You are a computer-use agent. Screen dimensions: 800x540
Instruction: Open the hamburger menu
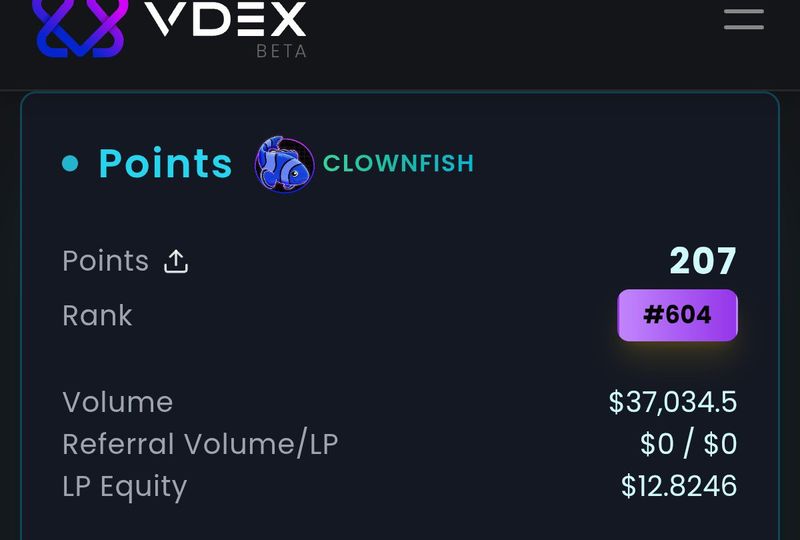pos(744,19)
